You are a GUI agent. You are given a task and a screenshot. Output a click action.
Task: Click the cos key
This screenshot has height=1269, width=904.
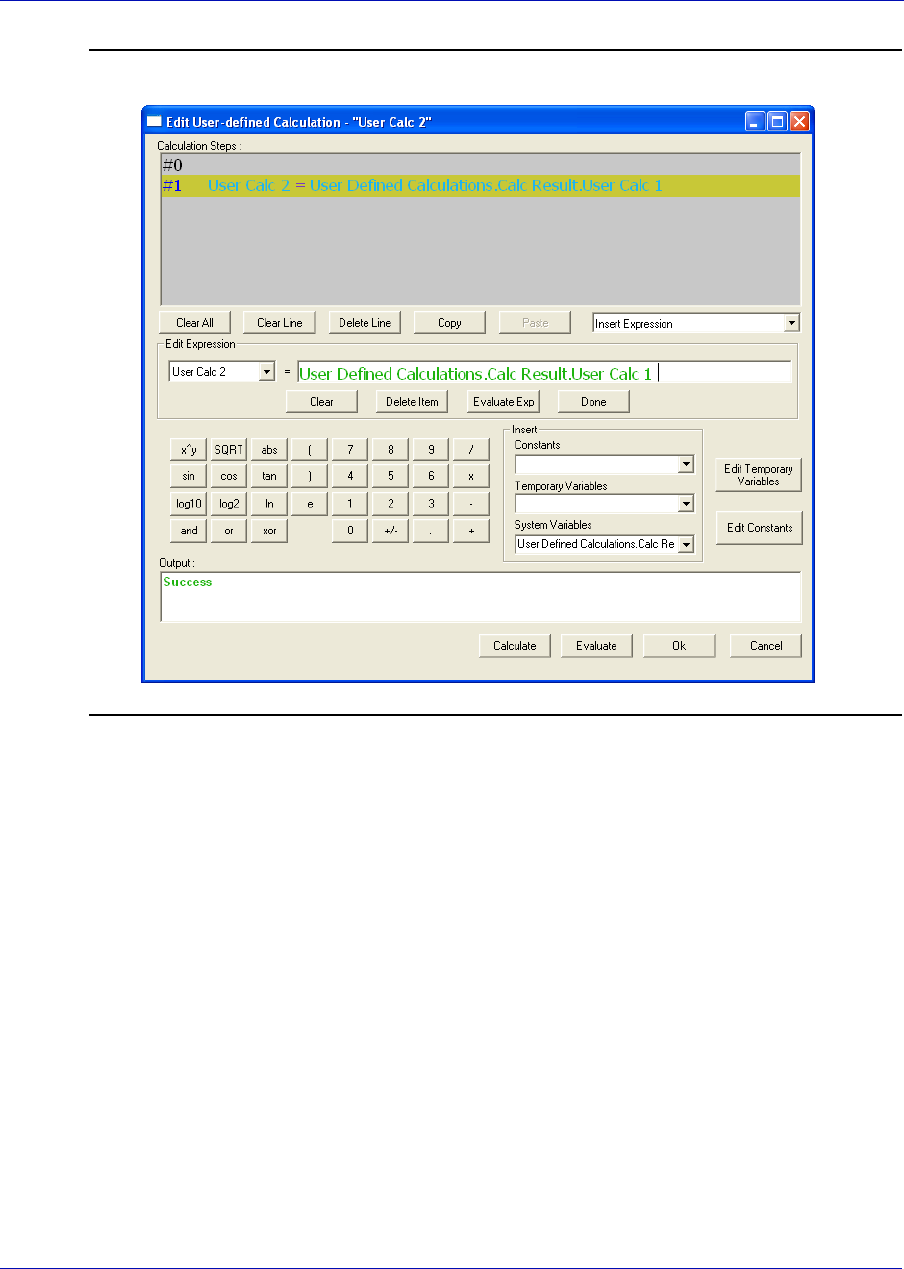(x=229, y=477)
